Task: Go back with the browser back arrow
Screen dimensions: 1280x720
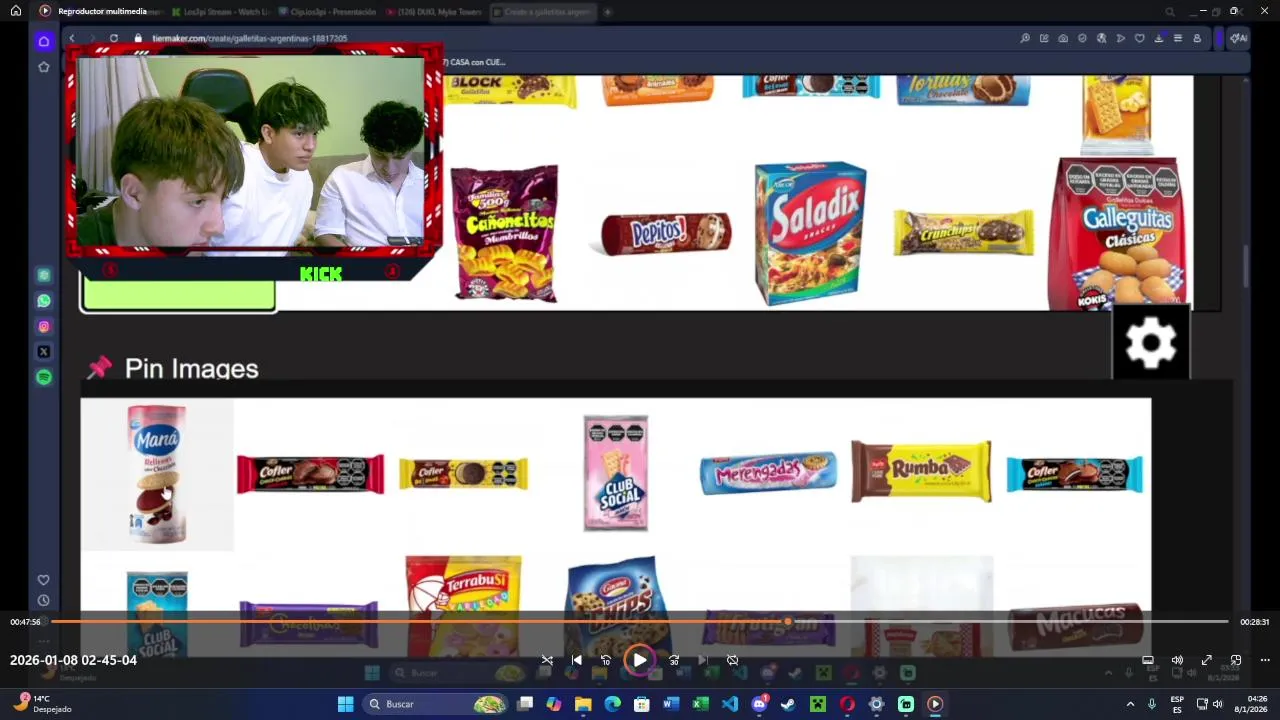Action: tap(71, 38)
